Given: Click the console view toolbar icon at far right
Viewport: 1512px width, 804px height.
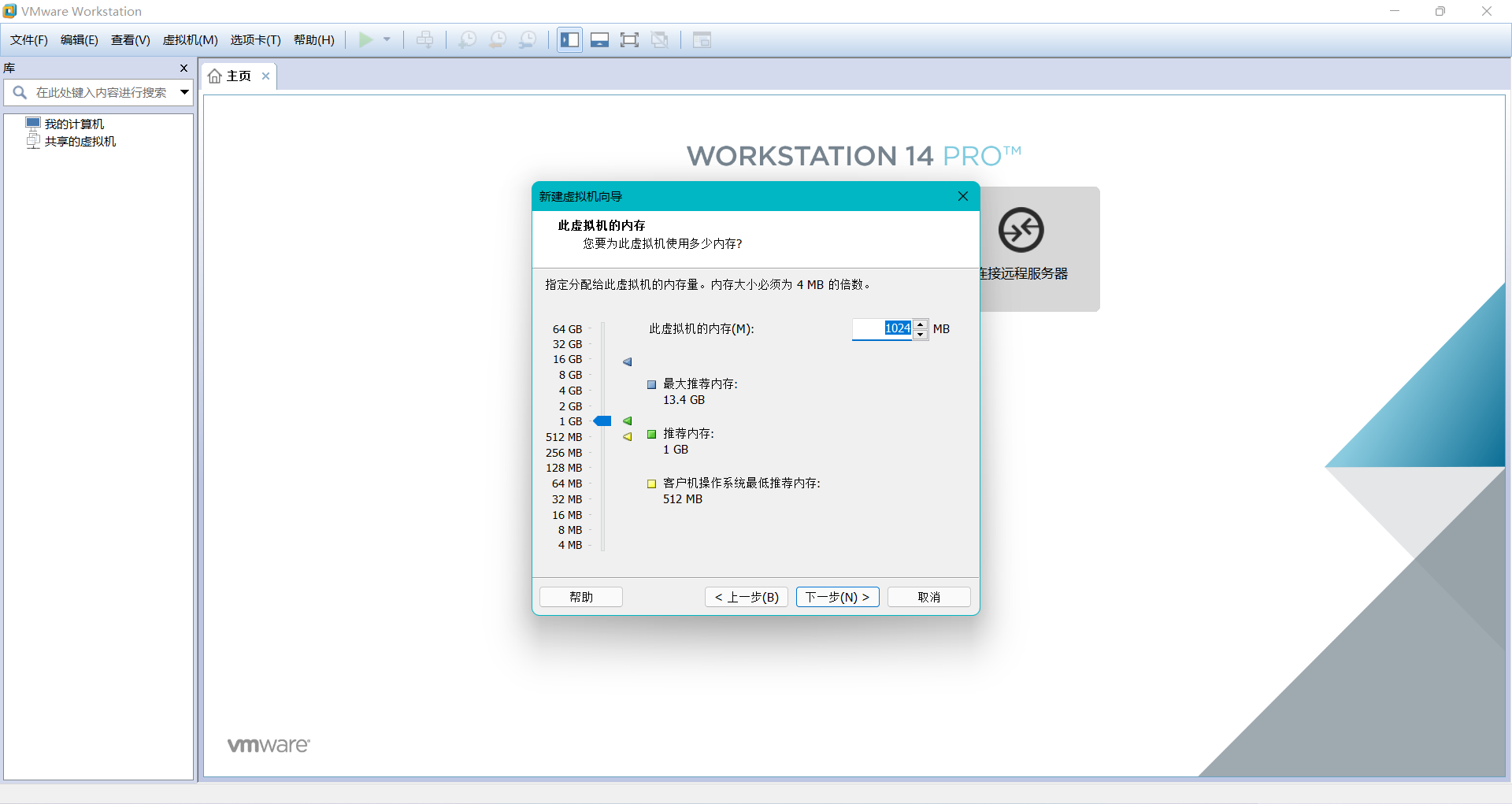Looking at the screenshot, I should pos(702,40).
